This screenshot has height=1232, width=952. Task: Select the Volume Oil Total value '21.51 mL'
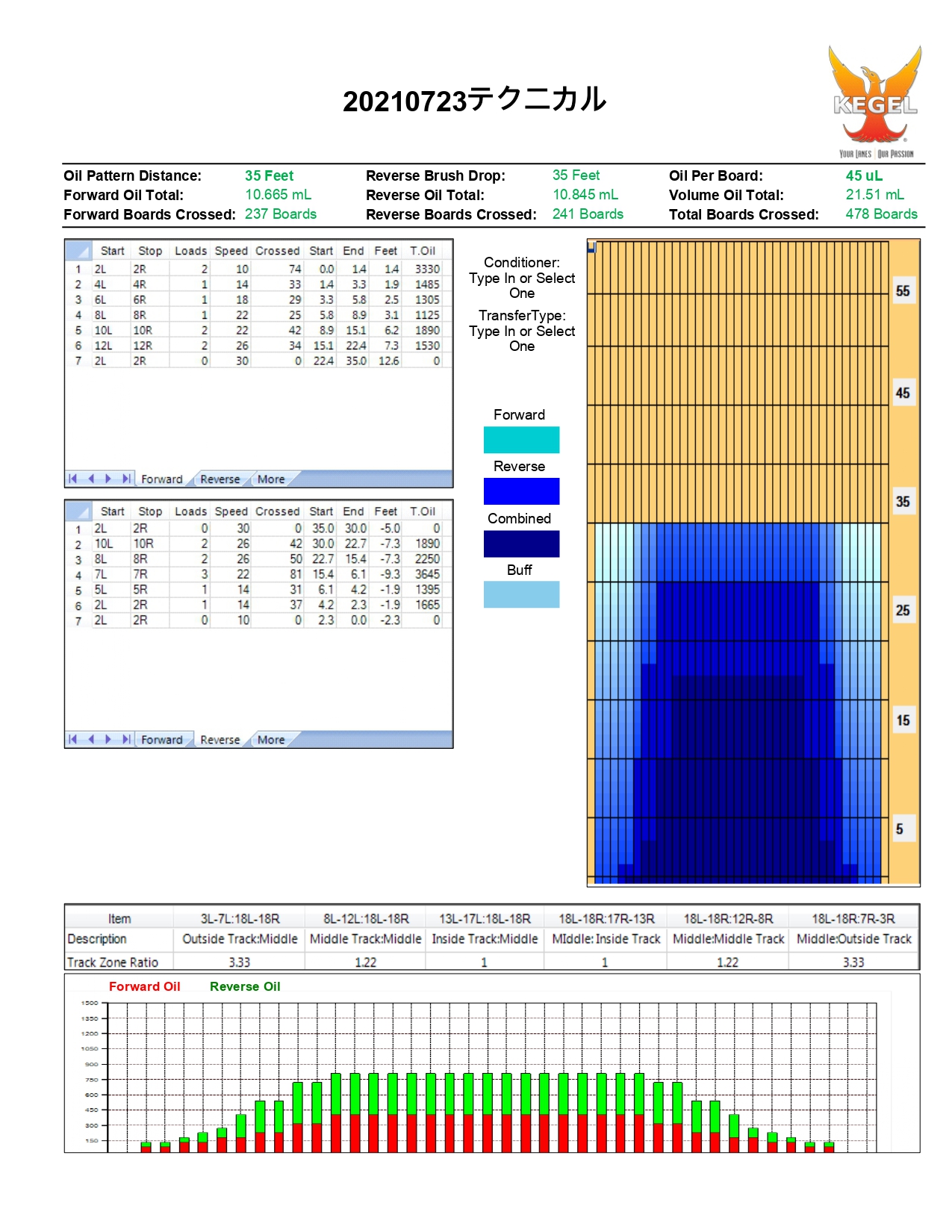point(875,194)
